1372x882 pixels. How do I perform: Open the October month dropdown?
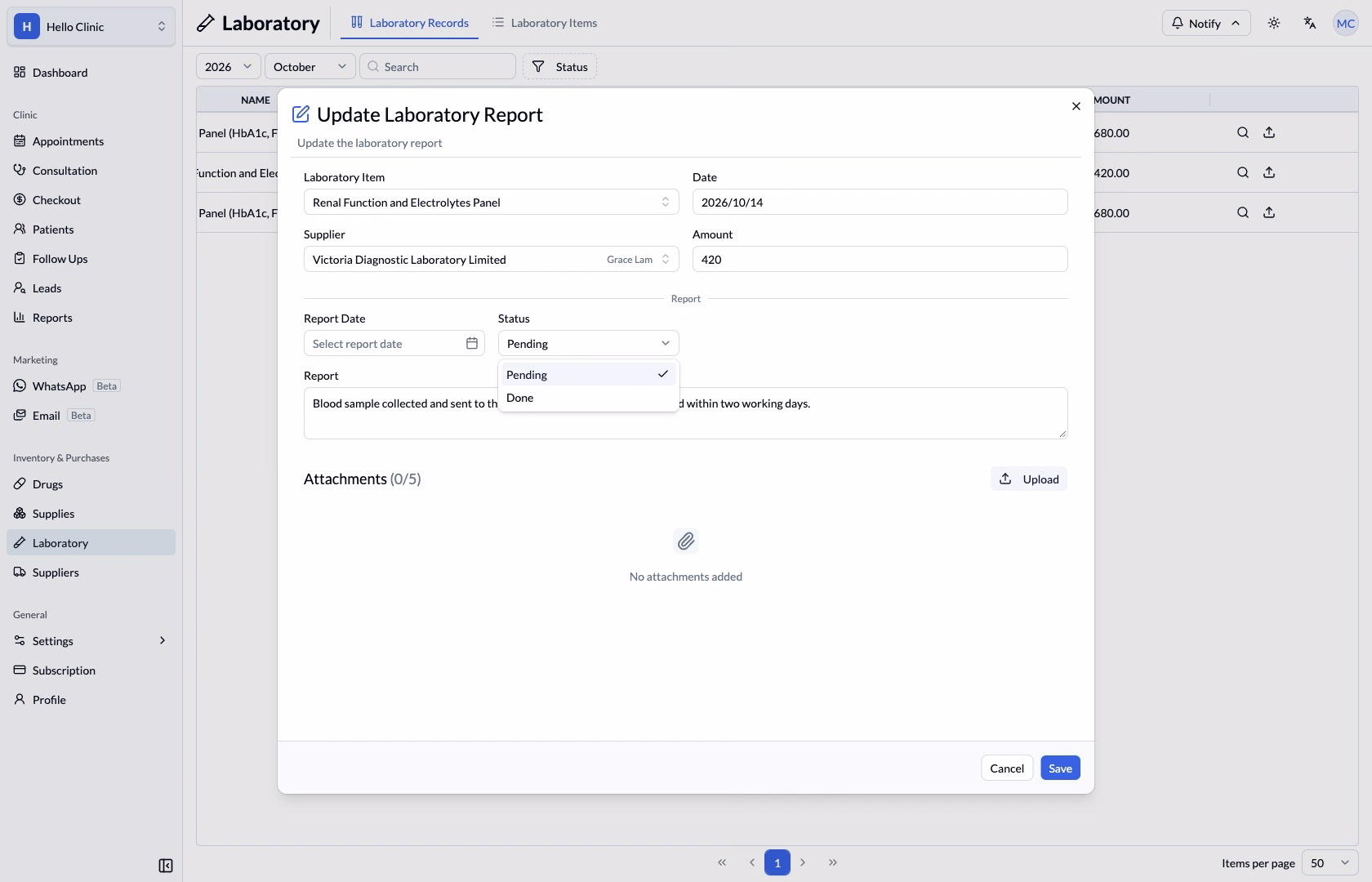(310, 66)
